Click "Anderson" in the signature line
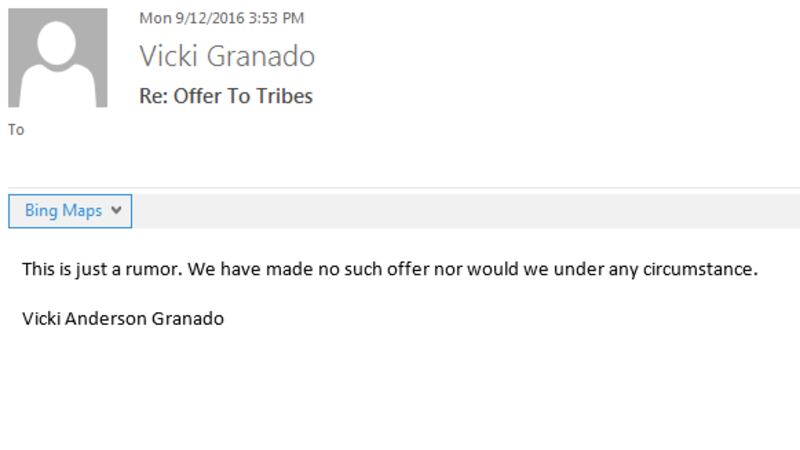Image resolution: width=800 pixels, height=450 pixels. (x=105, y=319)
